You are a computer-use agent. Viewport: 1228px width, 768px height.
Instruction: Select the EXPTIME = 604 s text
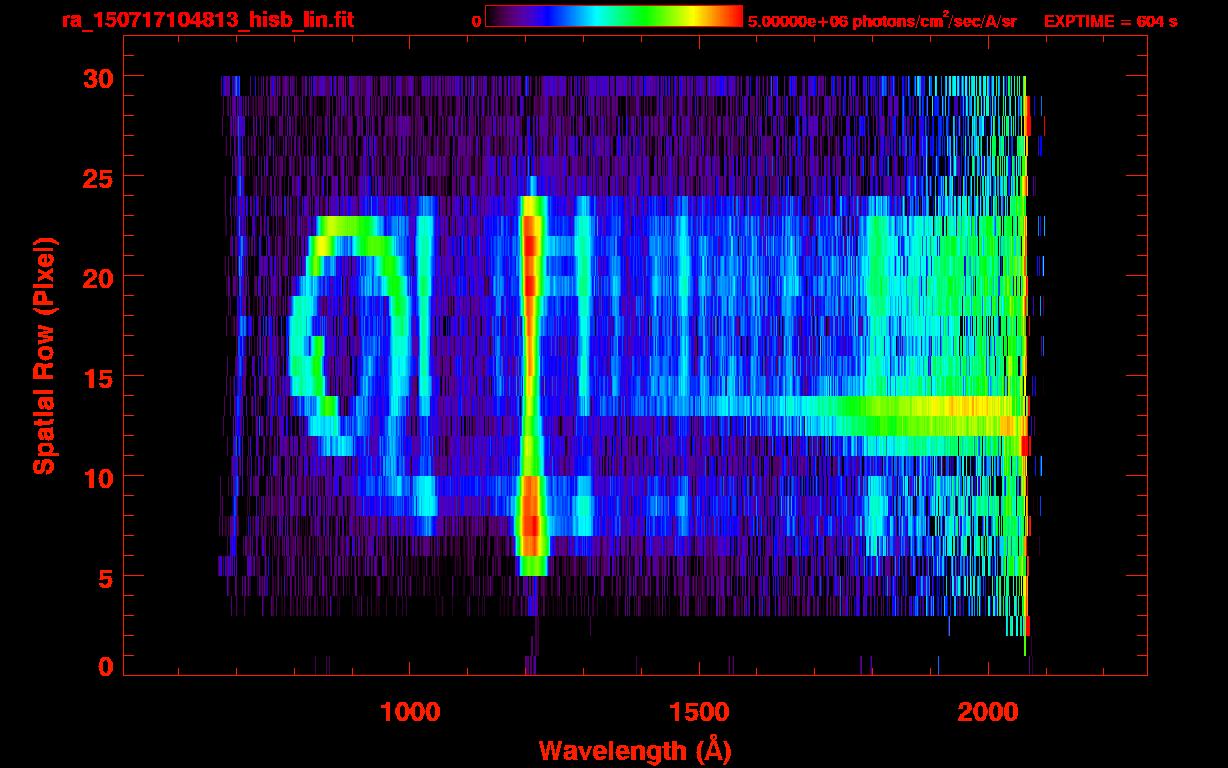point(1110,21)
